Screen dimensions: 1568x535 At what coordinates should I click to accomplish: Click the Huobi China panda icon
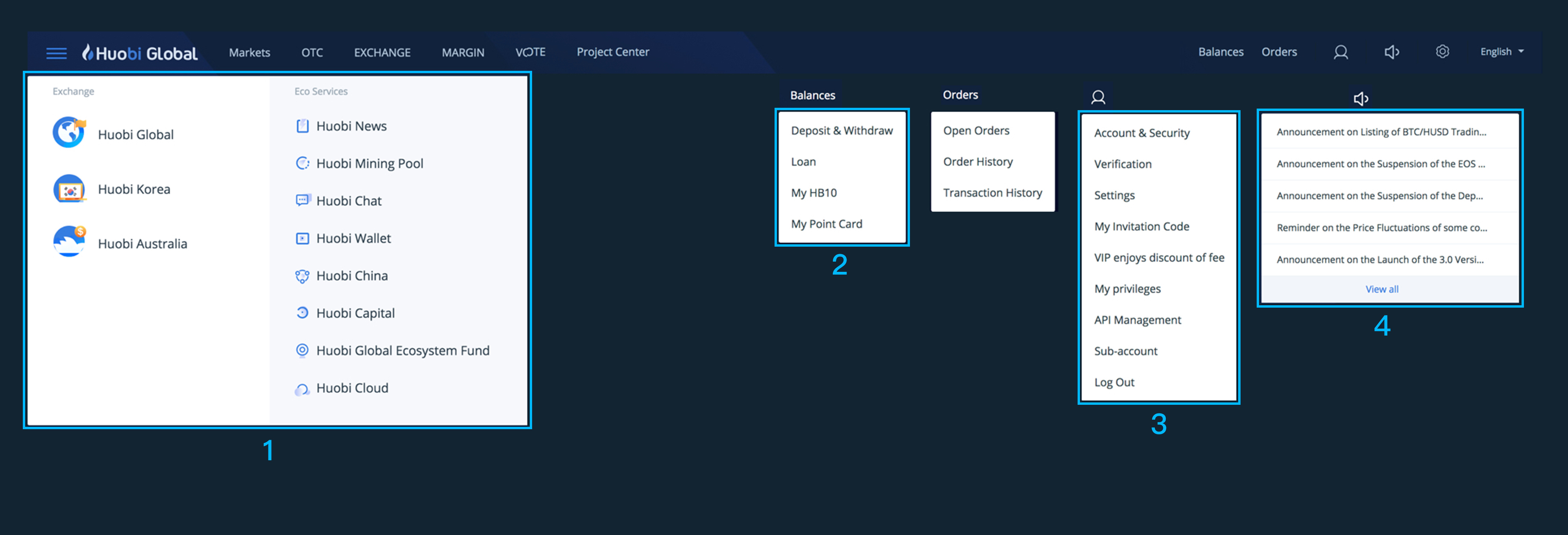(x=303, y=276)
